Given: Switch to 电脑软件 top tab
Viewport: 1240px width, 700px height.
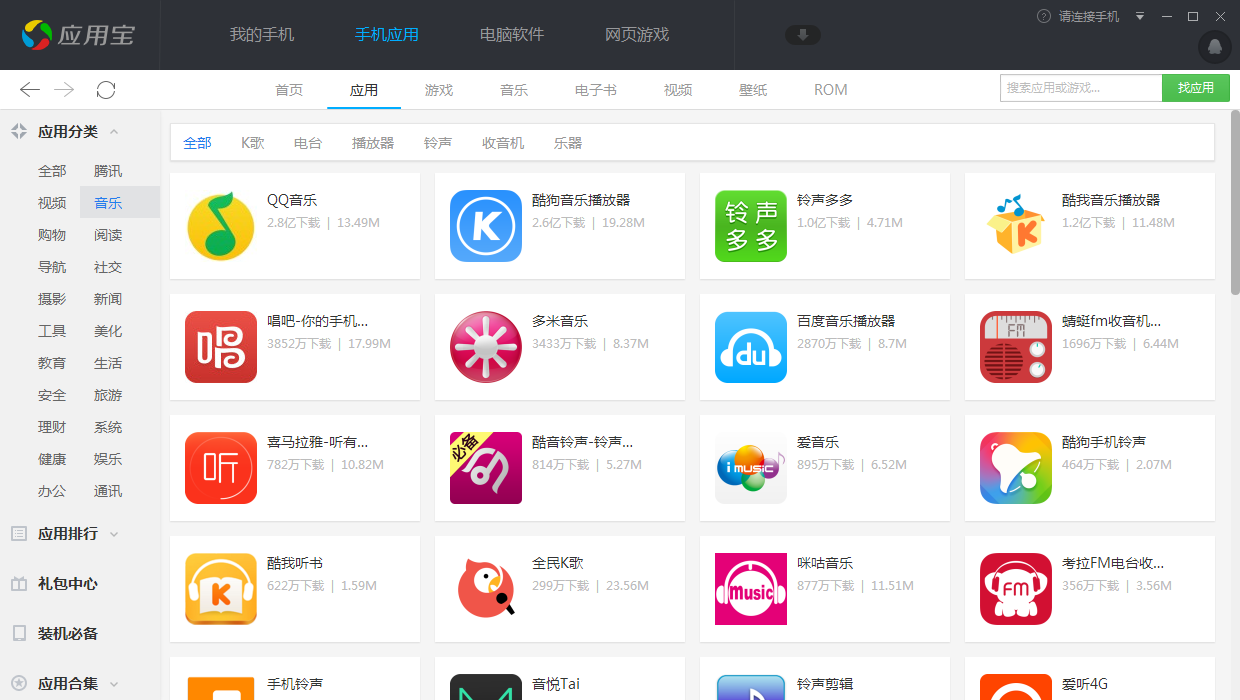Looking at the screenshot, I should point(512,34).
